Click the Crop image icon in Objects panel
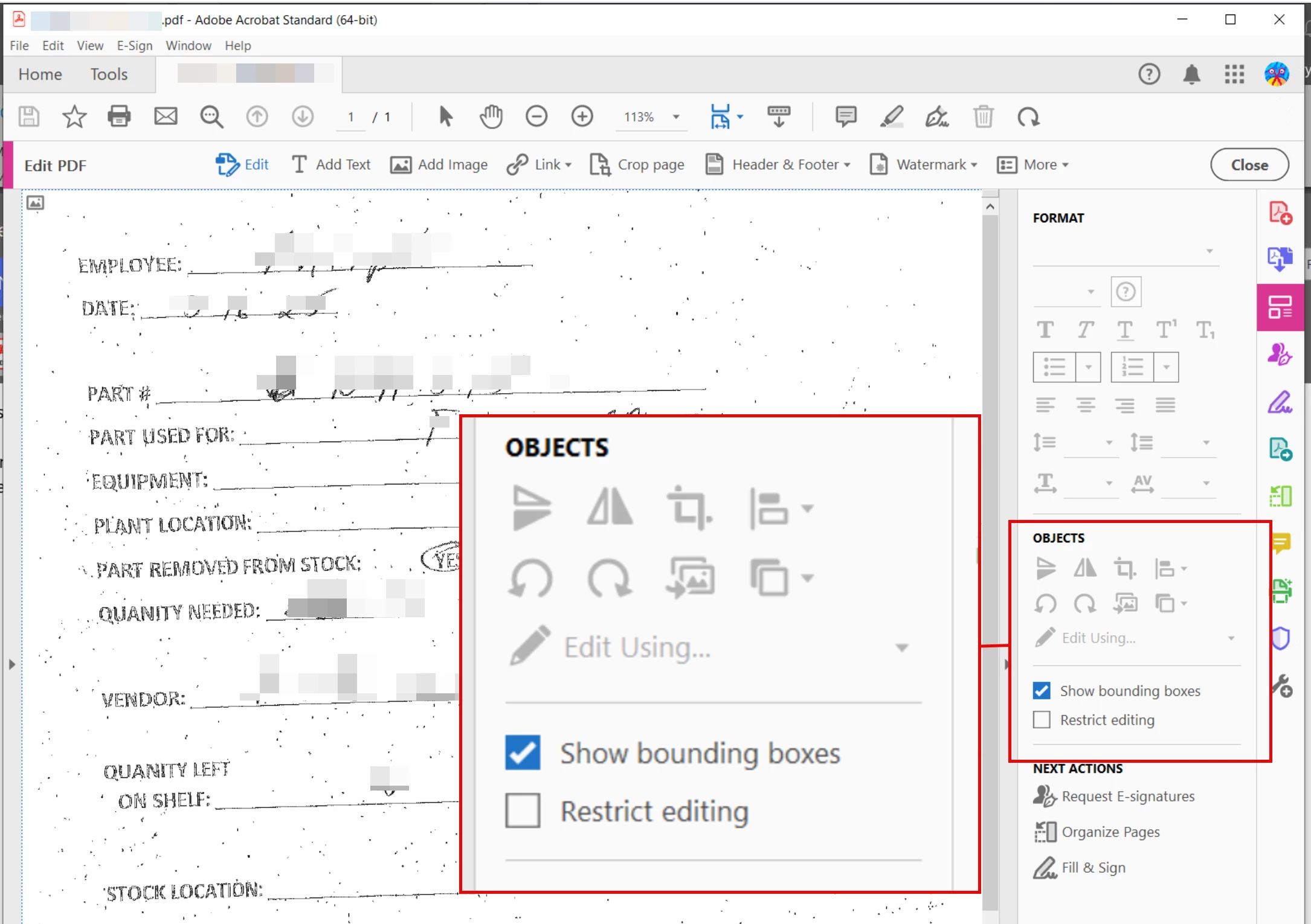The width and height of the screenshot is (1311, 924). point(1124,568)
